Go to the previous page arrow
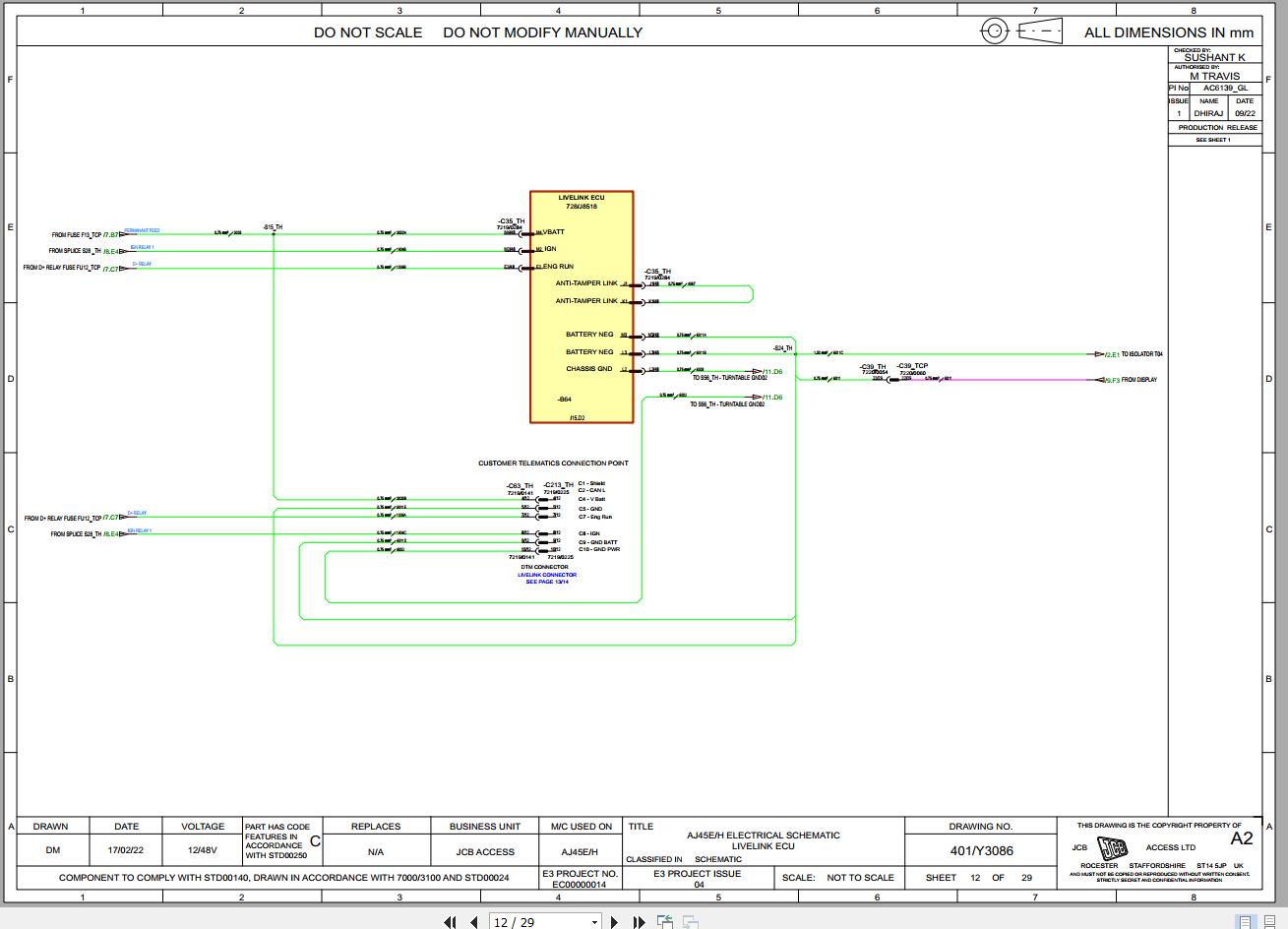This screenshot has height=929, width=1288. tap(473, 922)
